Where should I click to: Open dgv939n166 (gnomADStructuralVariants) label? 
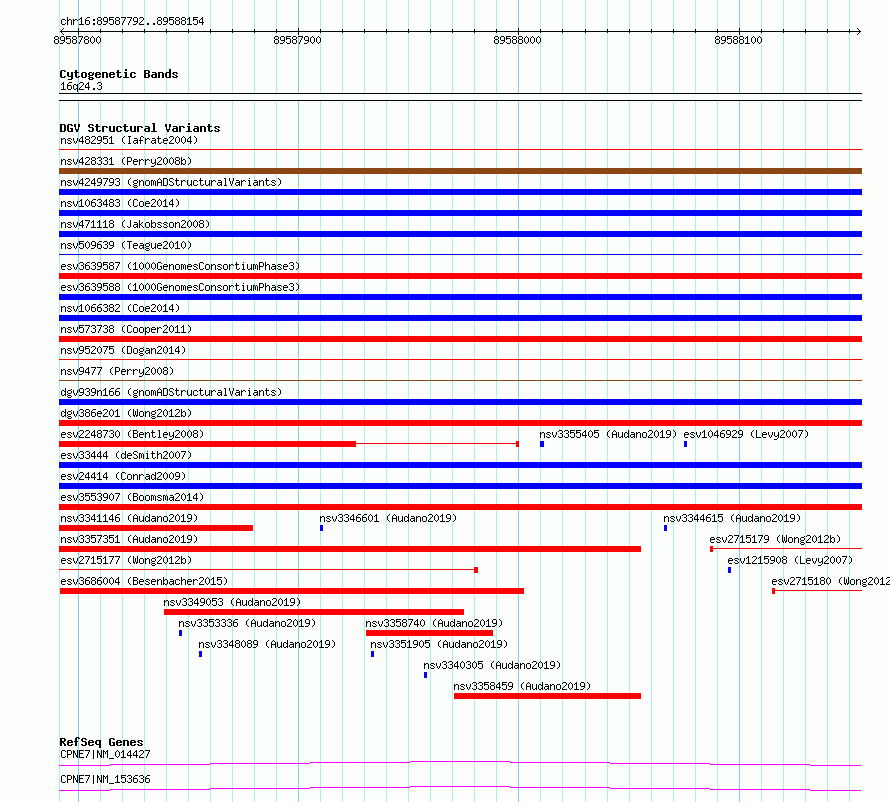171,392
